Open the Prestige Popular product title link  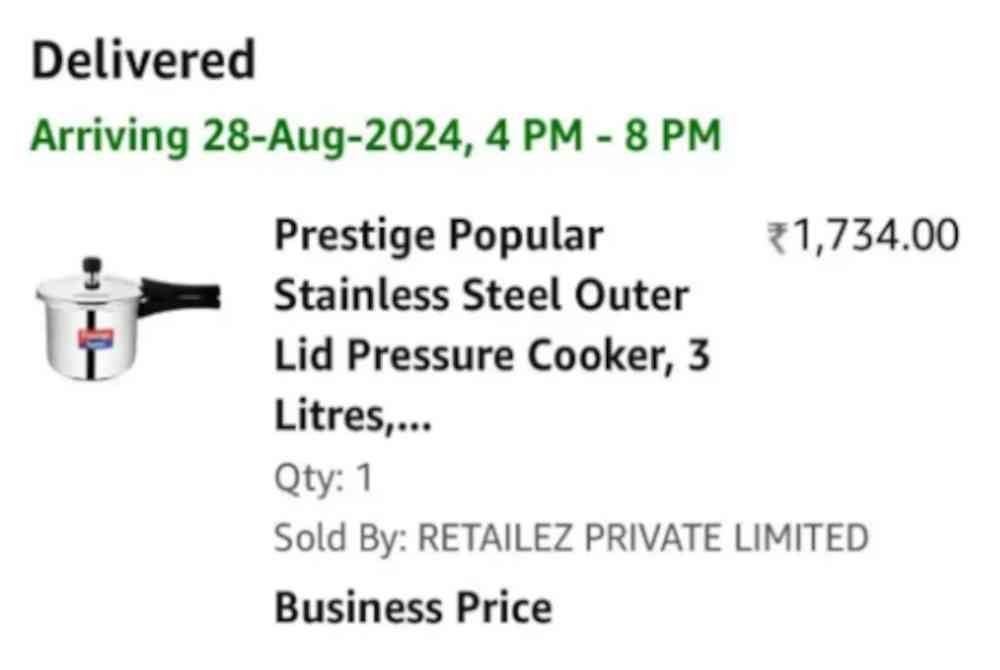[x=439, y=238]
